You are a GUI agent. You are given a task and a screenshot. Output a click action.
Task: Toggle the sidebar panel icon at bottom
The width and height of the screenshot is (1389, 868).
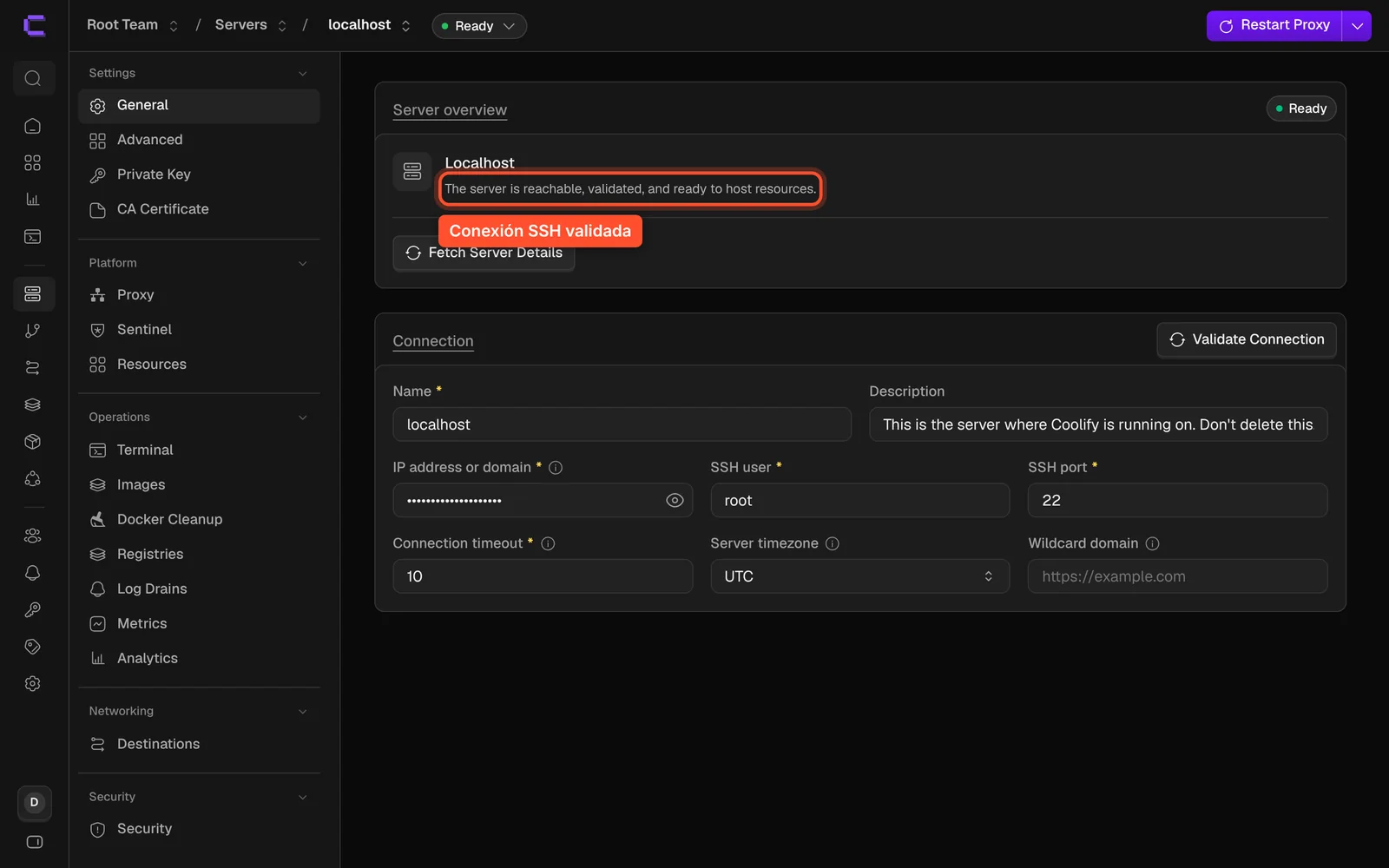tap(35, 842)
